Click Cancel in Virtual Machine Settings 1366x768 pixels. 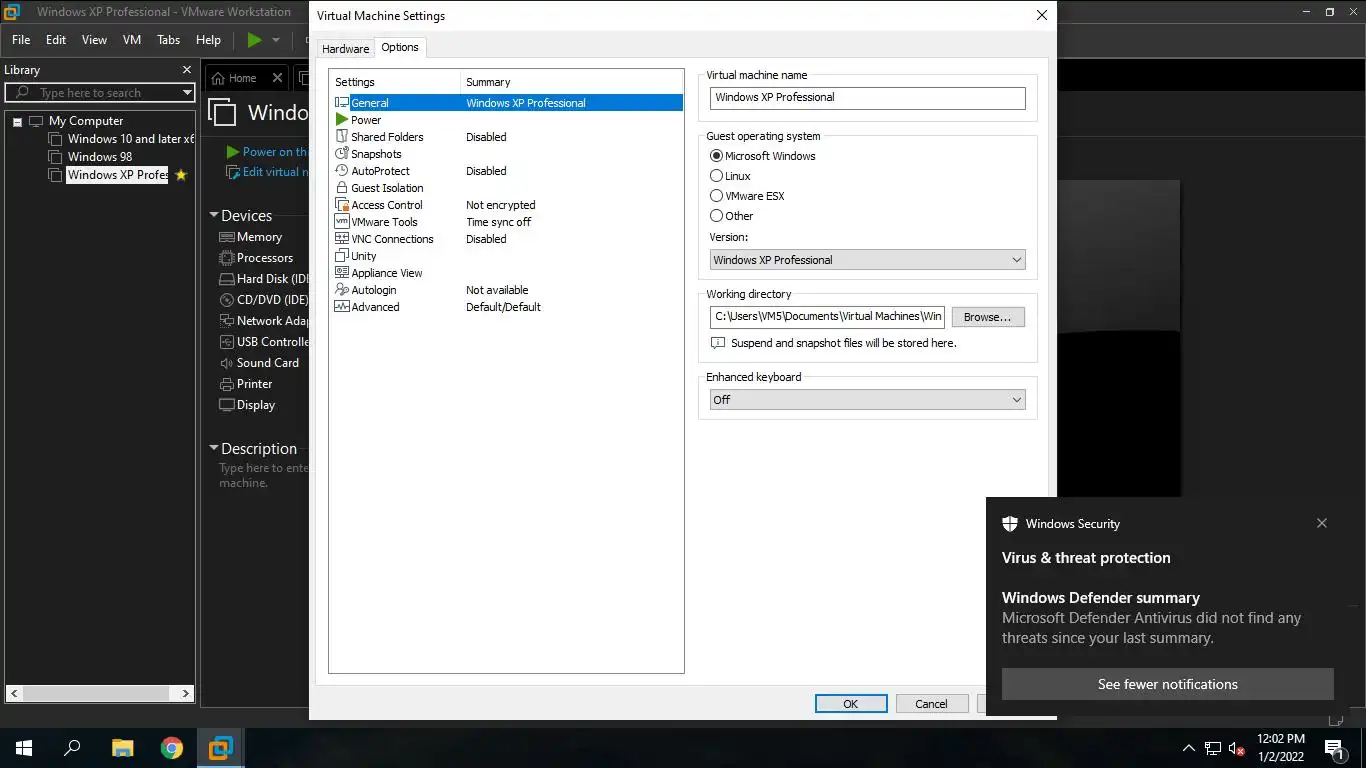click(x=932, y=704)
